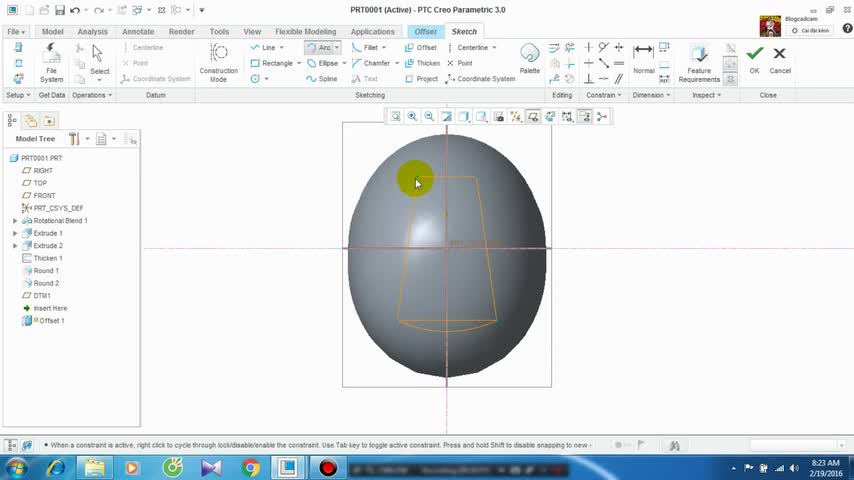Open the Inspect group dropdown
Image resolution: width=854 pixels, height=480 pixels.
coord(706,95)
